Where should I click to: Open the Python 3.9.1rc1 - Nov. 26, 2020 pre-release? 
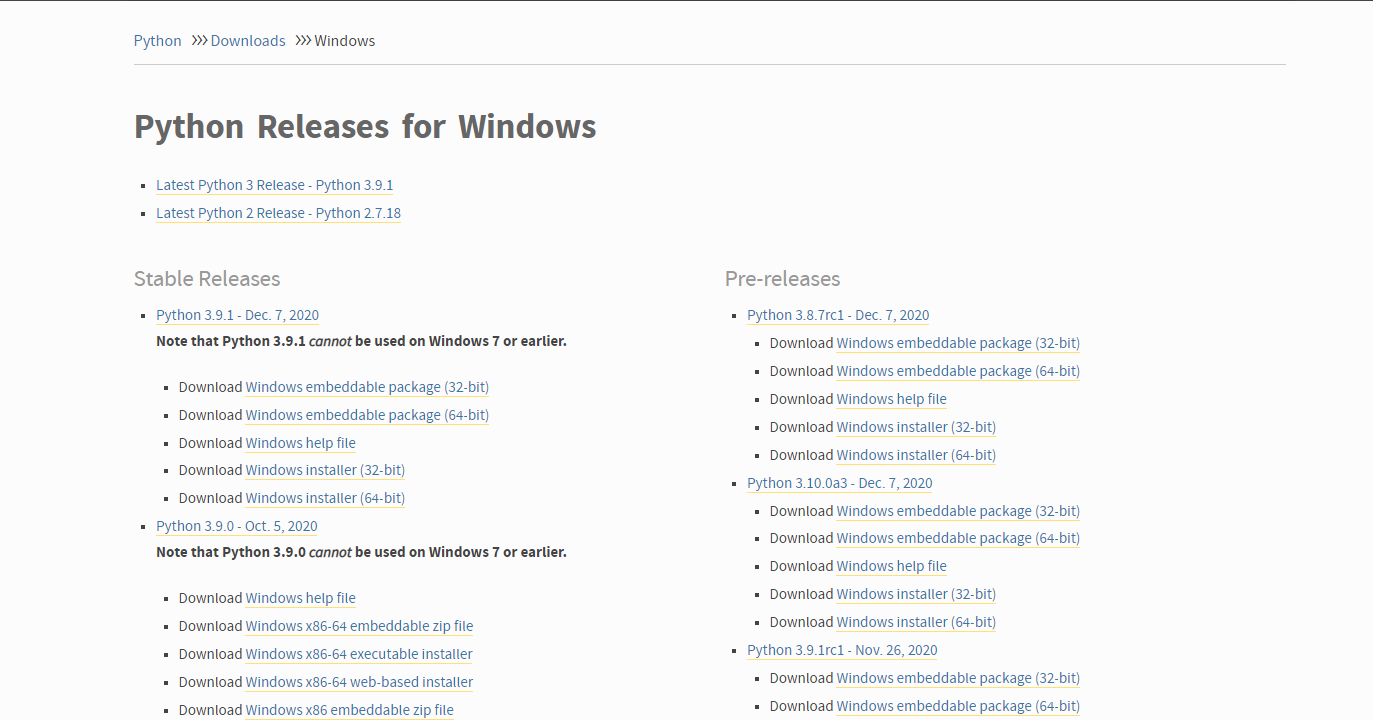coord(842,650)
